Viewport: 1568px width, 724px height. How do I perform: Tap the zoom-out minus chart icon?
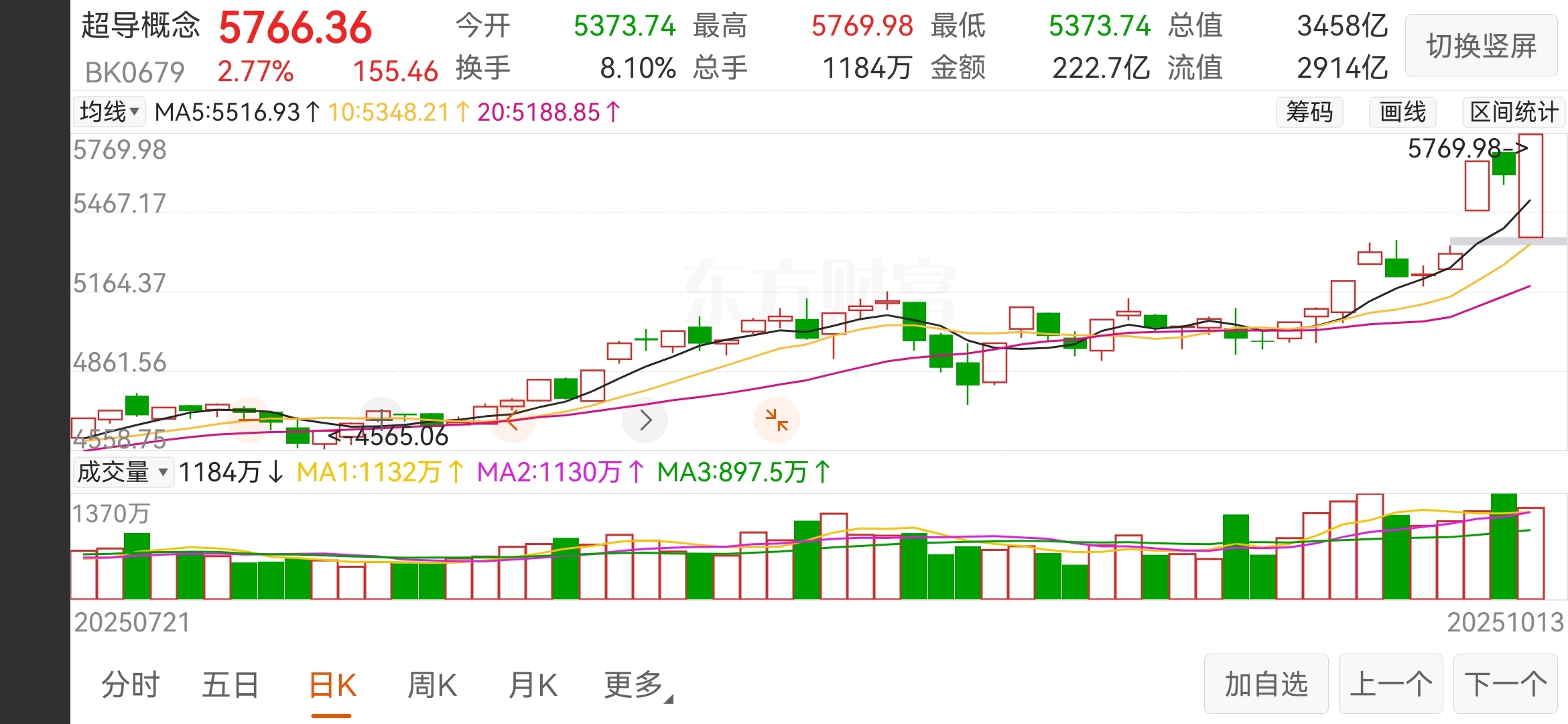pyautogui.click(x=249, y=420)
